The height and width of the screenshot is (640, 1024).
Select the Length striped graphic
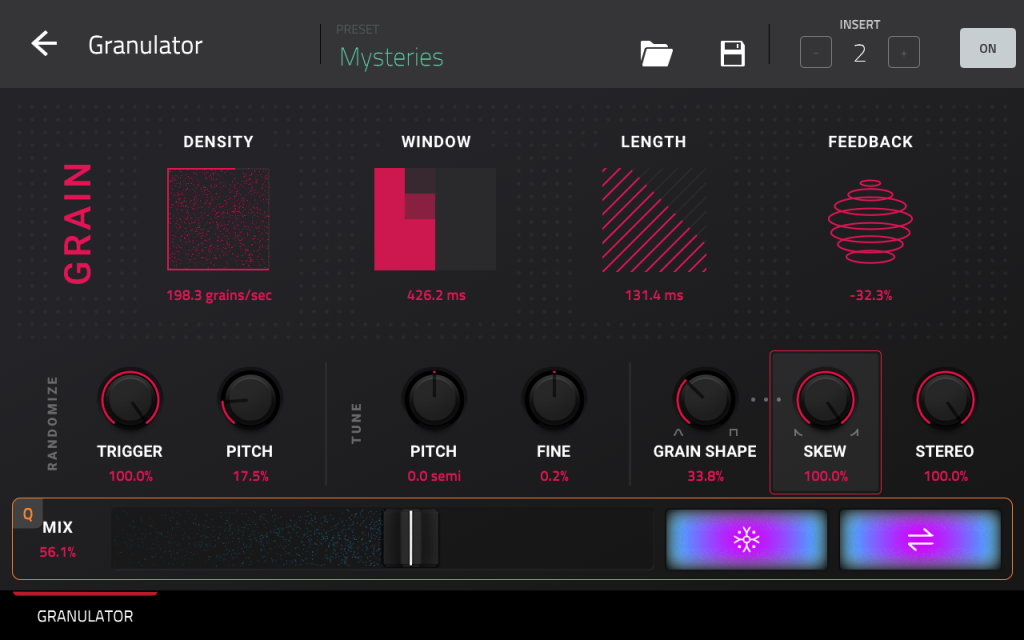[x=654, y=219]
